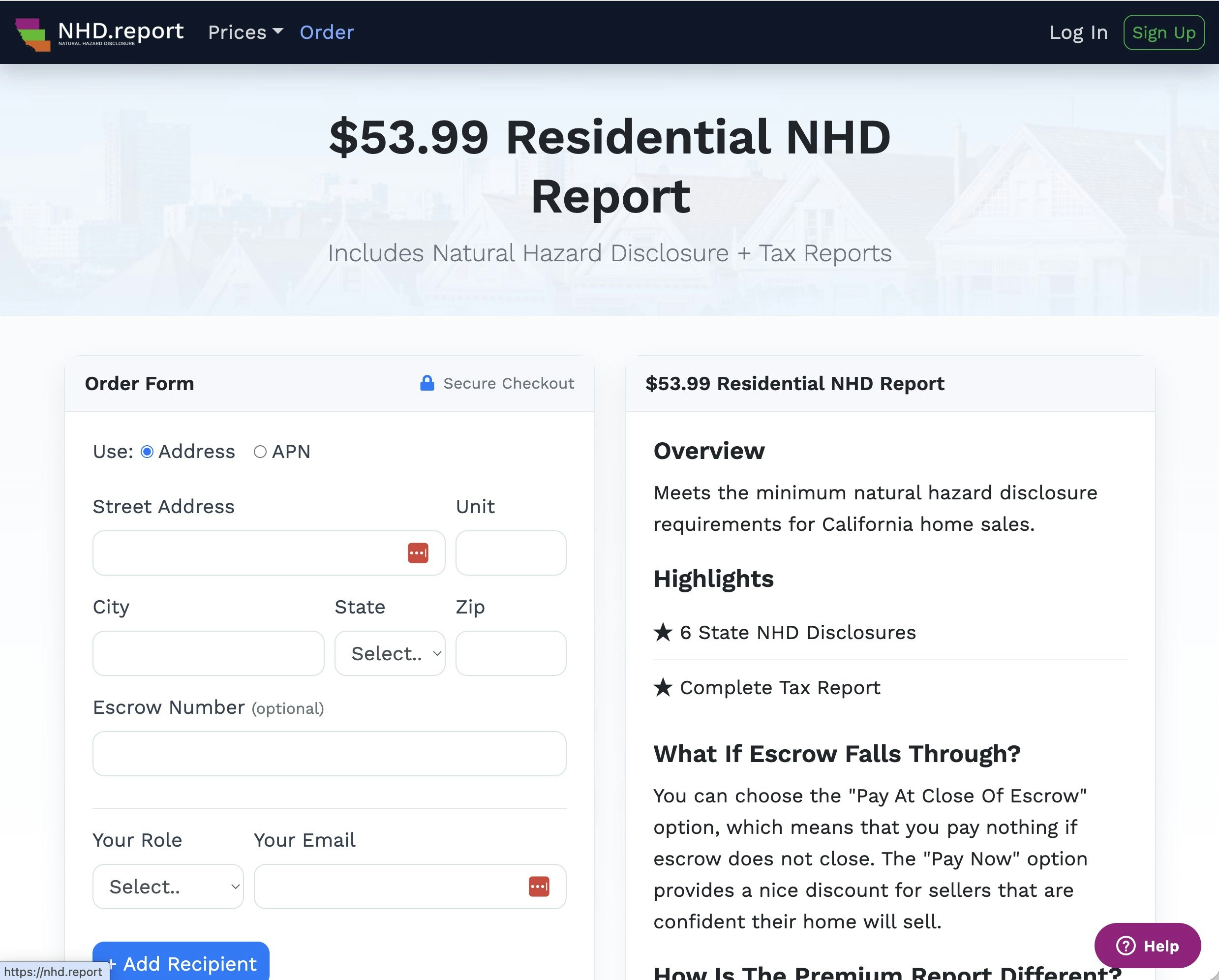Click the blue padlock Secure Checkout icon
The width and height of the screenshot is (1219, 980).
[x=427, y=383]
